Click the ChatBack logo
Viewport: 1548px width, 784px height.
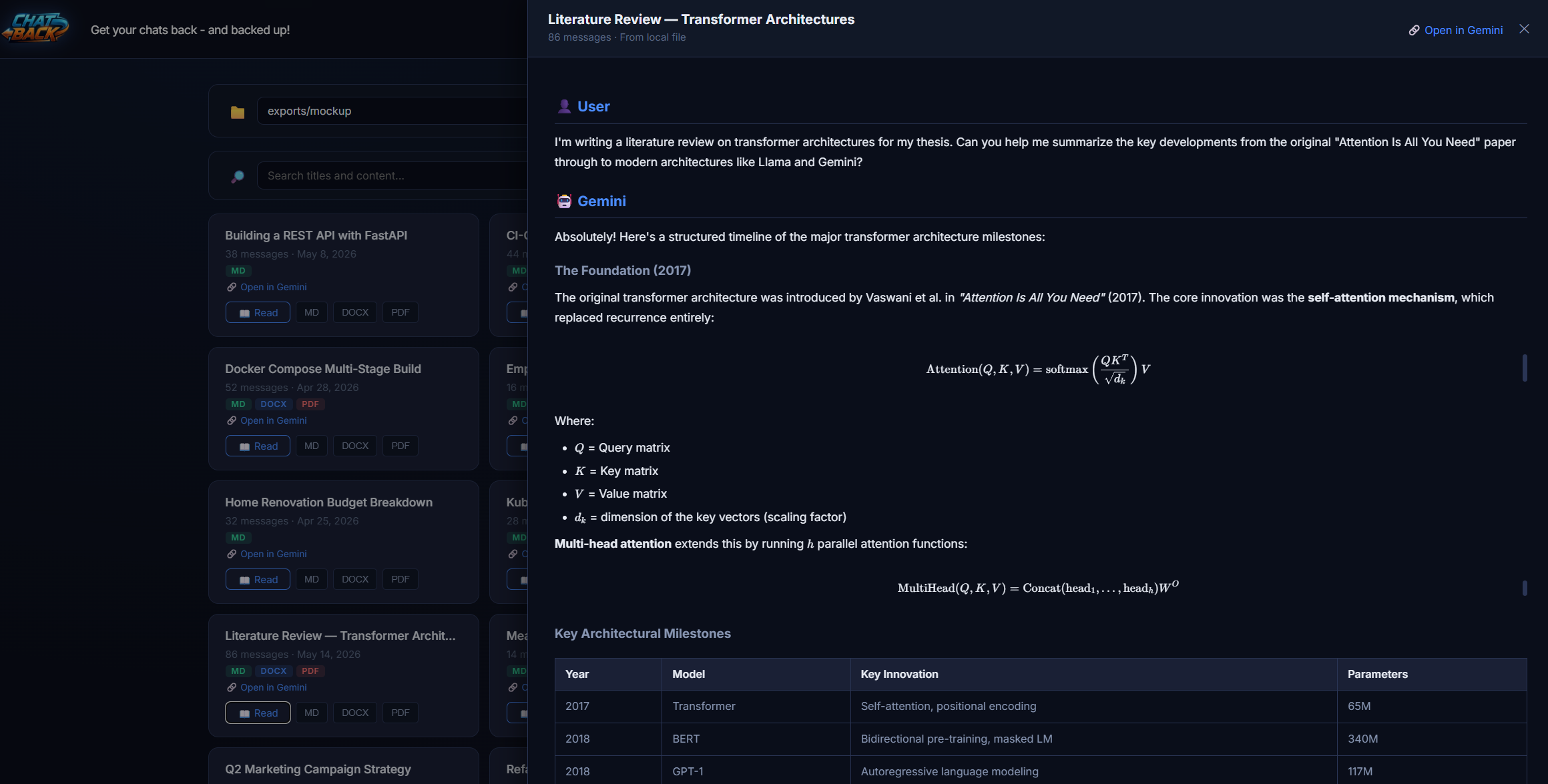pos(35,28)
